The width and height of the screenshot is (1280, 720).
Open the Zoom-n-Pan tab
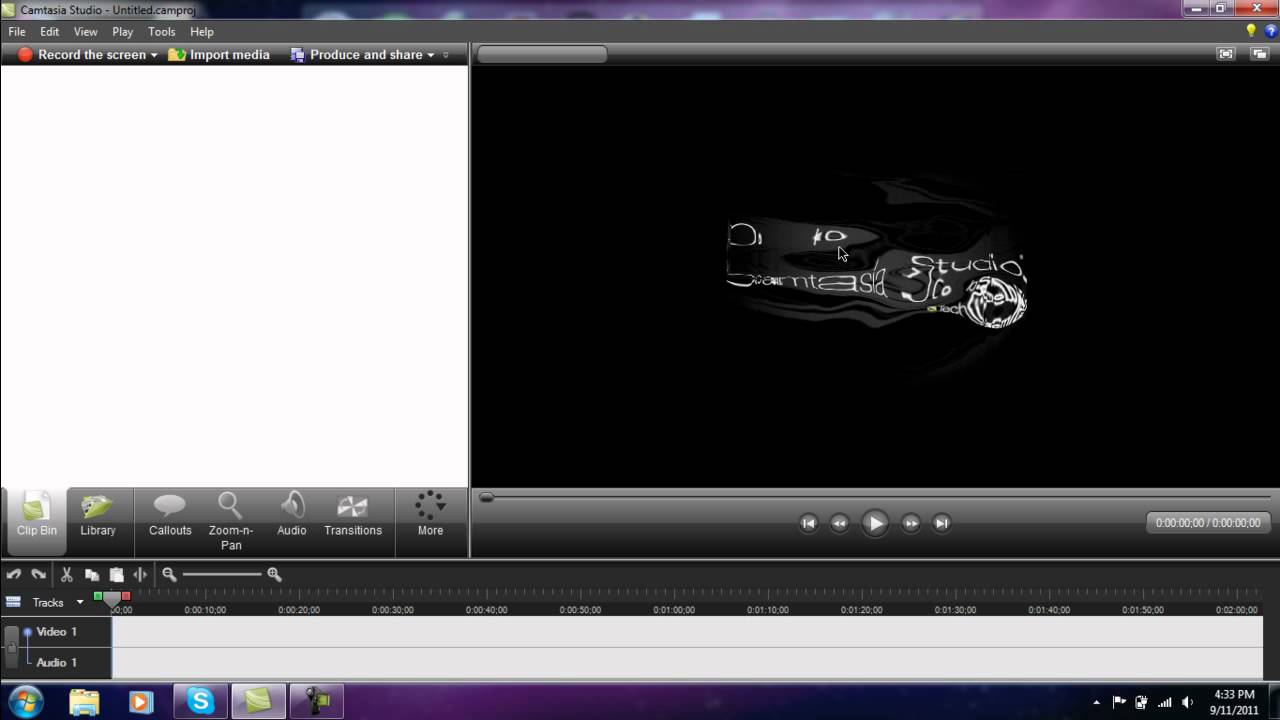pos(231,521)
